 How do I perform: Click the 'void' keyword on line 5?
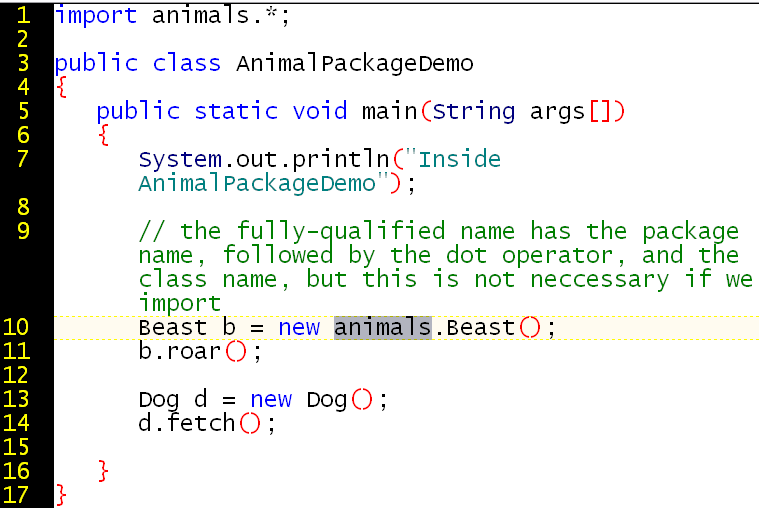tap(320, 111)
